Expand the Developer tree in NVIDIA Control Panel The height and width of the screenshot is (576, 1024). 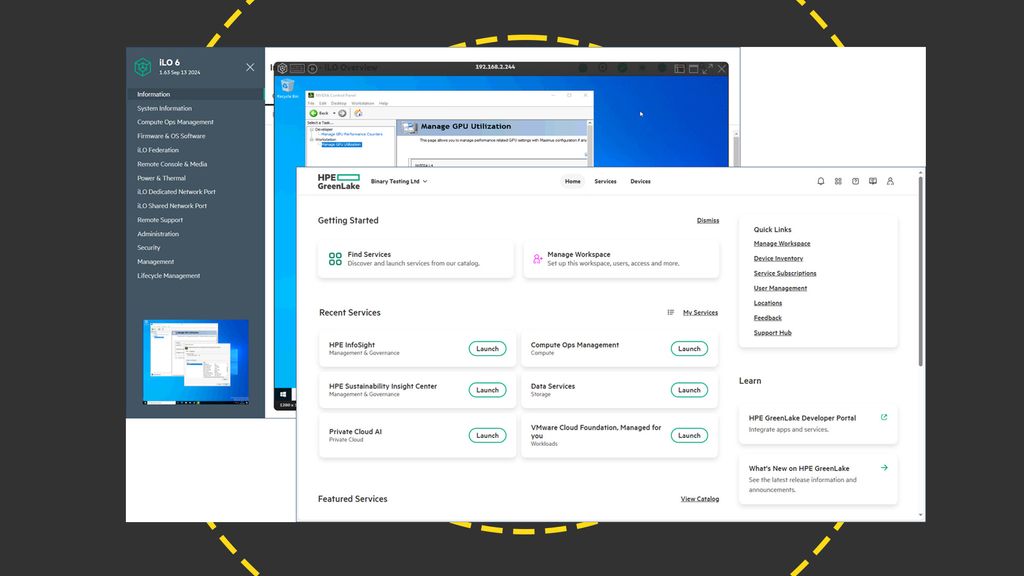click(x=311, y=127)
